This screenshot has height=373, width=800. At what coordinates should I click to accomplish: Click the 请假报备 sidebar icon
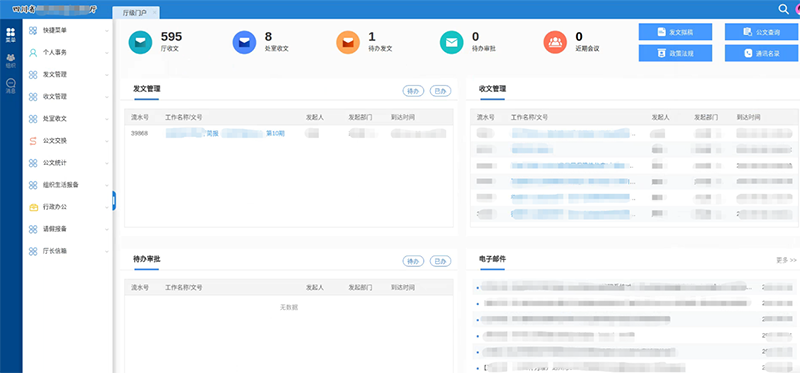pyautogui.click(x=33, y=229)
